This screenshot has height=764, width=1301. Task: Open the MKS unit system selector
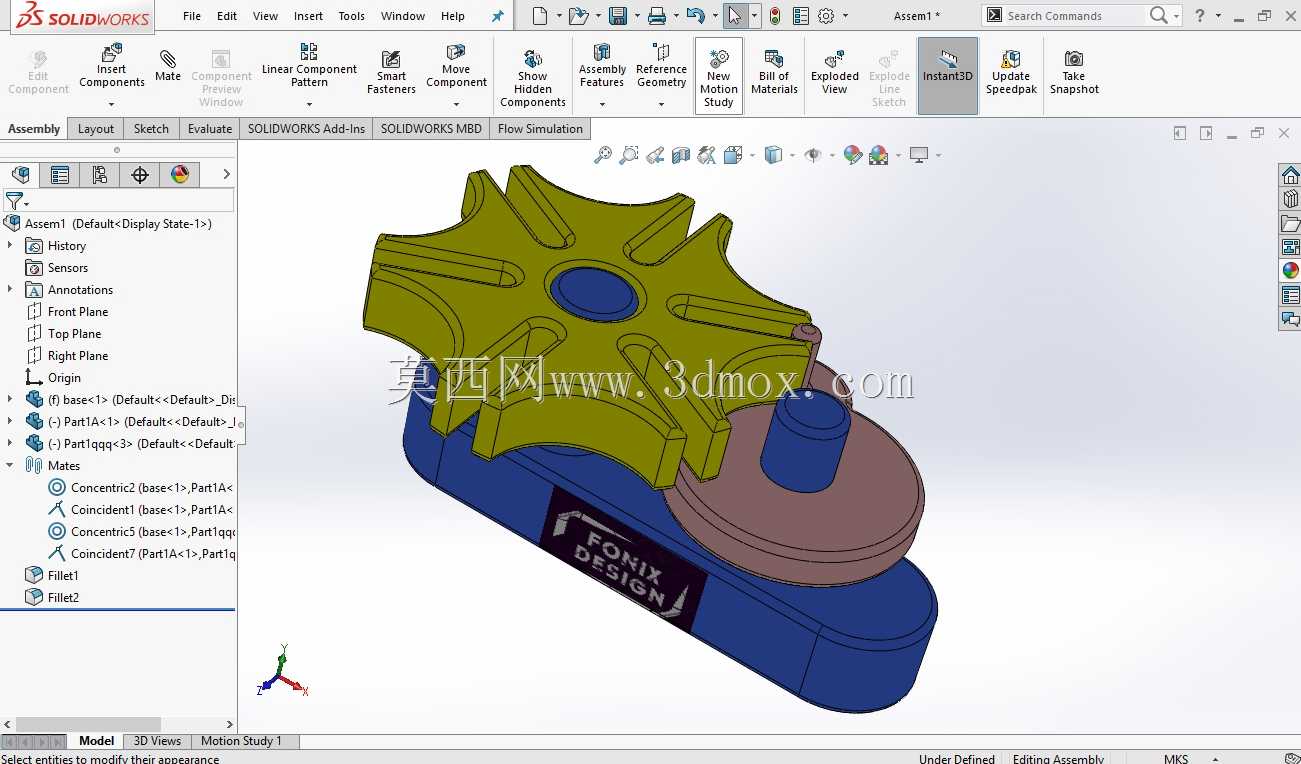pyautogui.click(x=1190, y=758)
